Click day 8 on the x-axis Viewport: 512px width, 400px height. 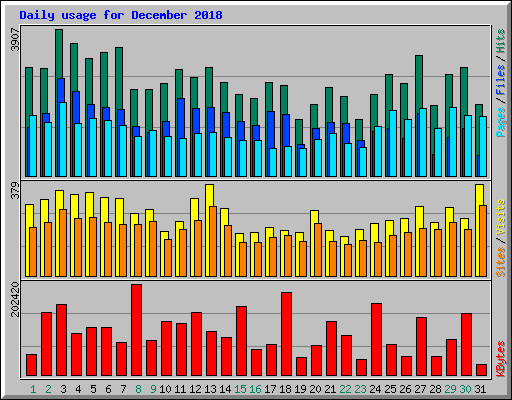coord(138,389)
